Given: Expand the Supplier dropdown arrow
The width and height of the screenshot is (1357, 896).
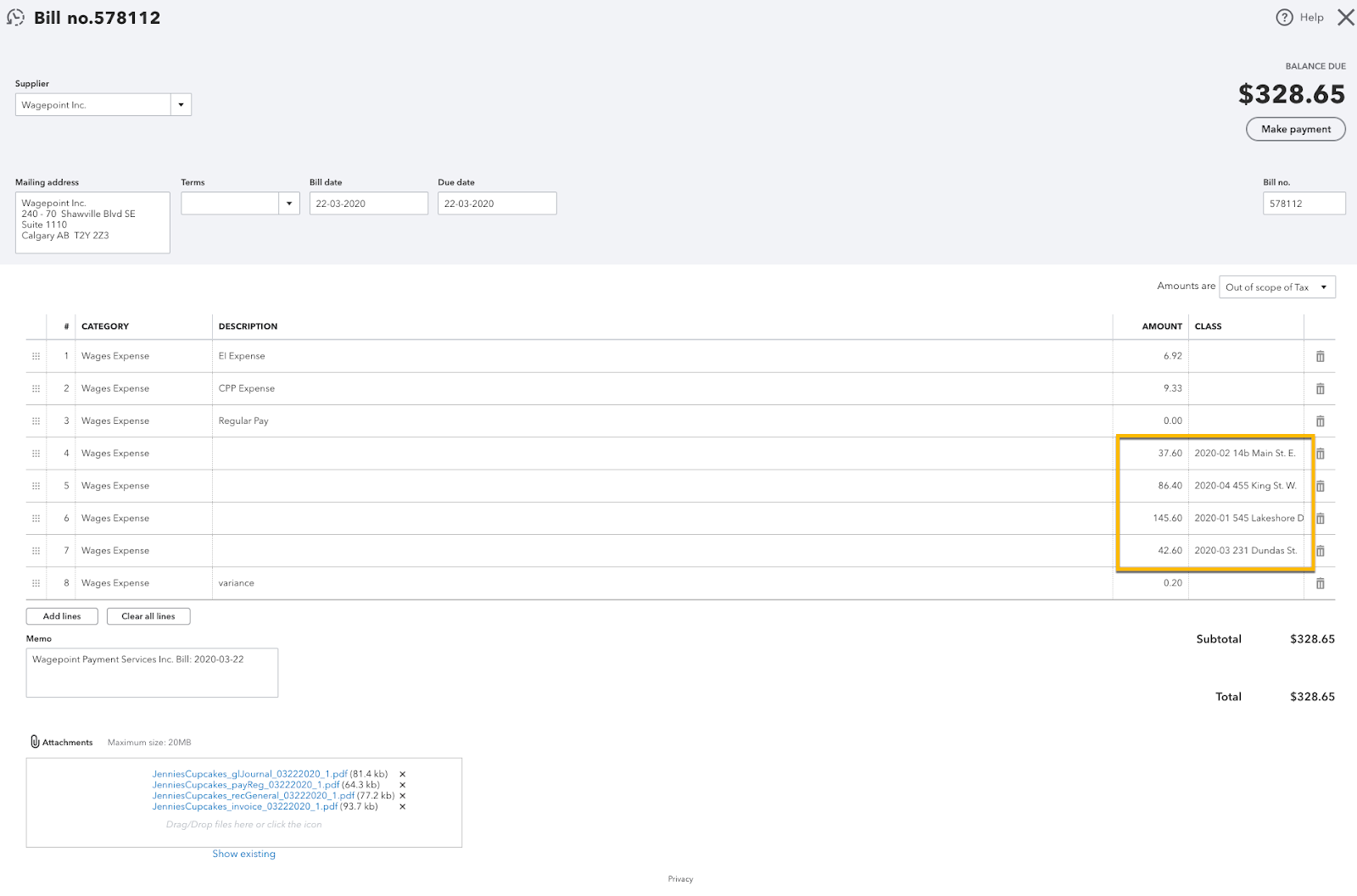Looking at the screenshot, I should tap(181, 105).
